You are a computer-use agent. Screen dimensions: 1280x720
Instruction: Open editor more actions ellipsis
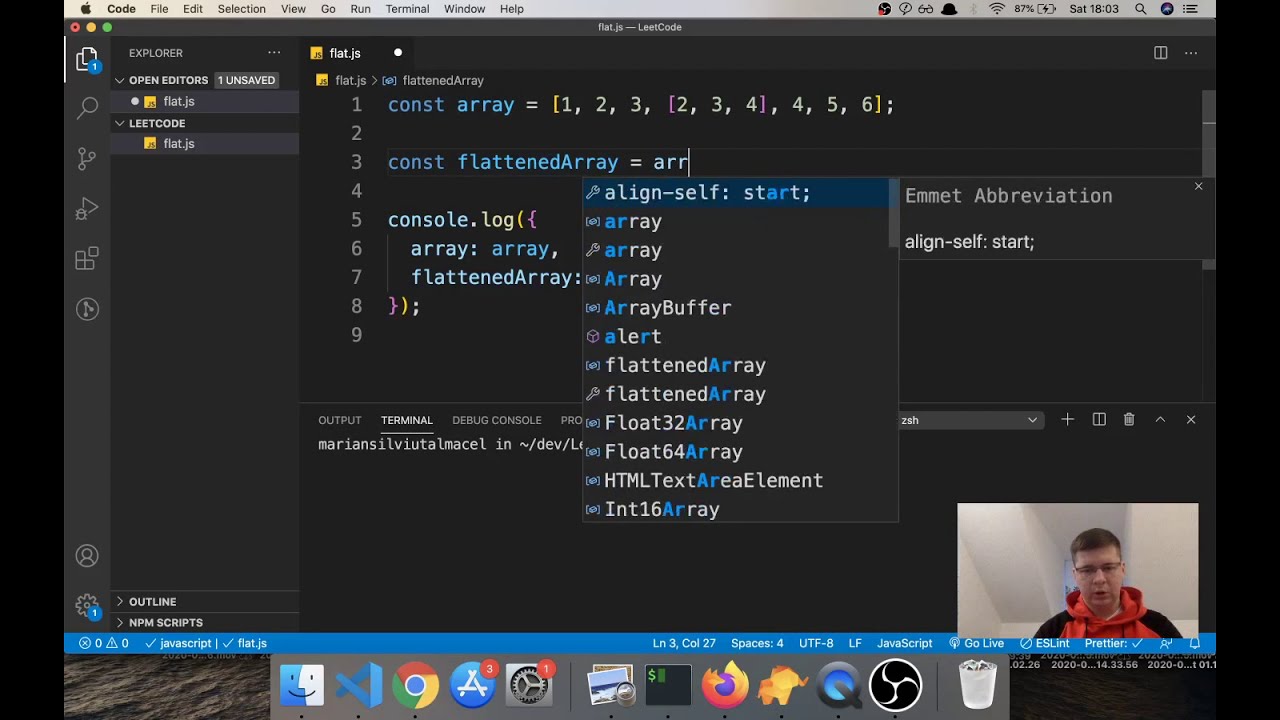click(x=1191, y=53)
